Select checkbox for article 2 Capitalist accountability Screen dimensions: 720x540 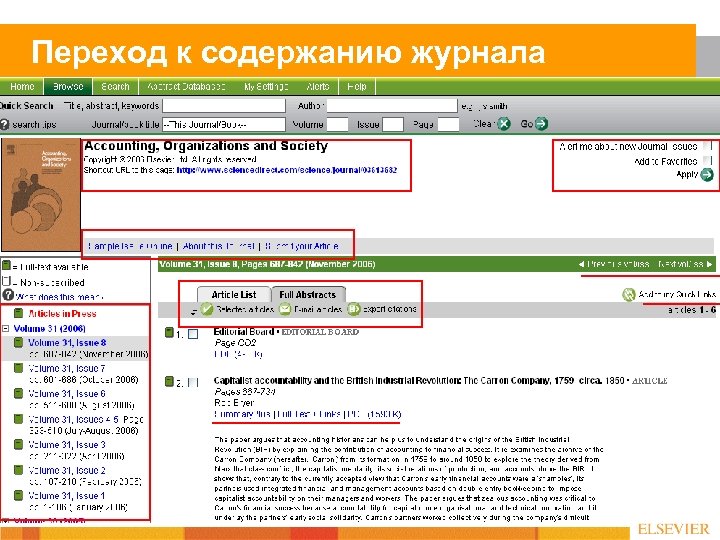tap(193, 382)
